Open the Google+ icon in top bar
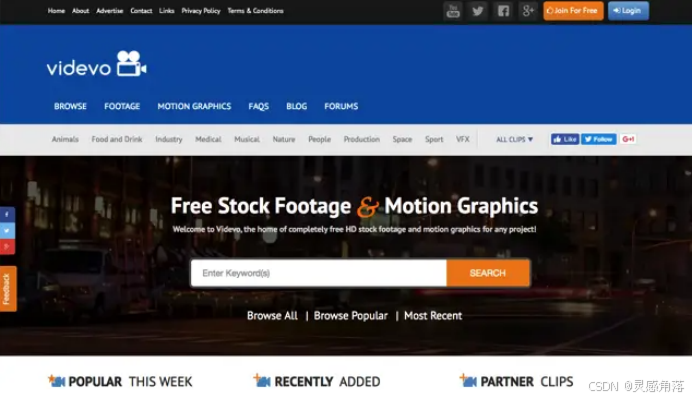The width and height of the screenshot is (692, 400). pyautogui.click(x=528, y=11)
